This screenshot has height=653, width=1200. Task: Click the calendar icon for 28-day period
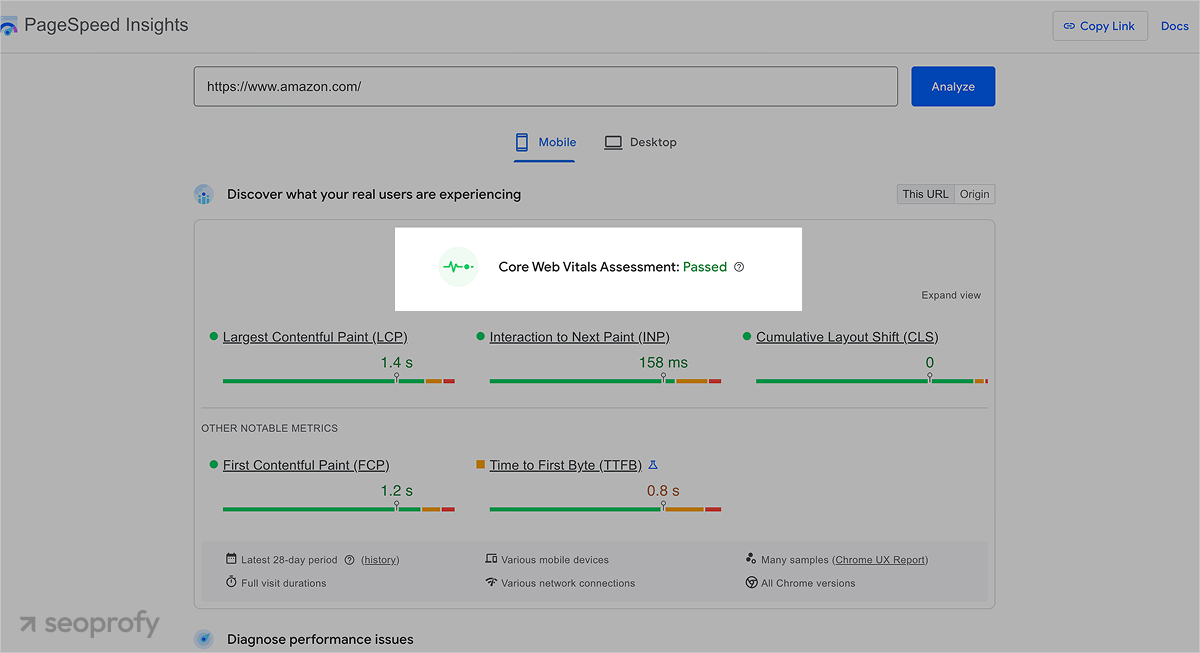(x=231, y=560)
